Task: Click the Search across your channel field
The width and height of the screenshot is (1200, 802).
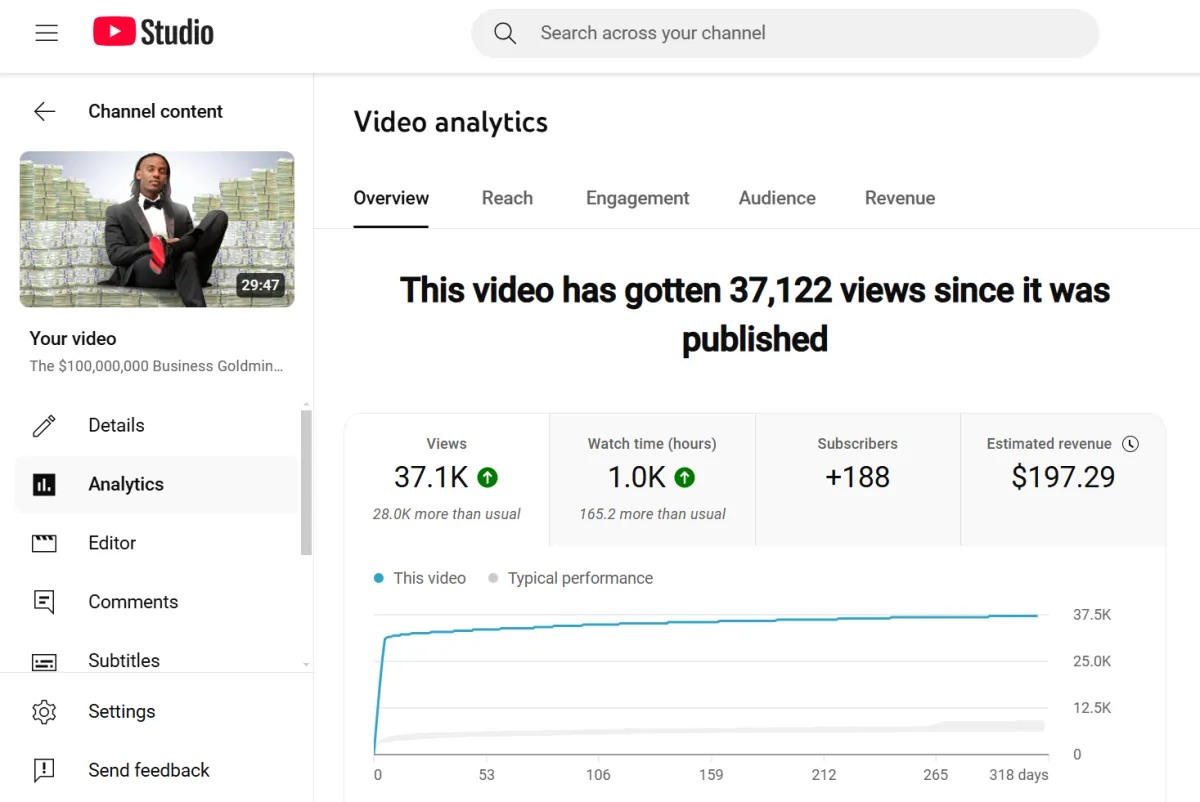Action: tap(785, 33)
